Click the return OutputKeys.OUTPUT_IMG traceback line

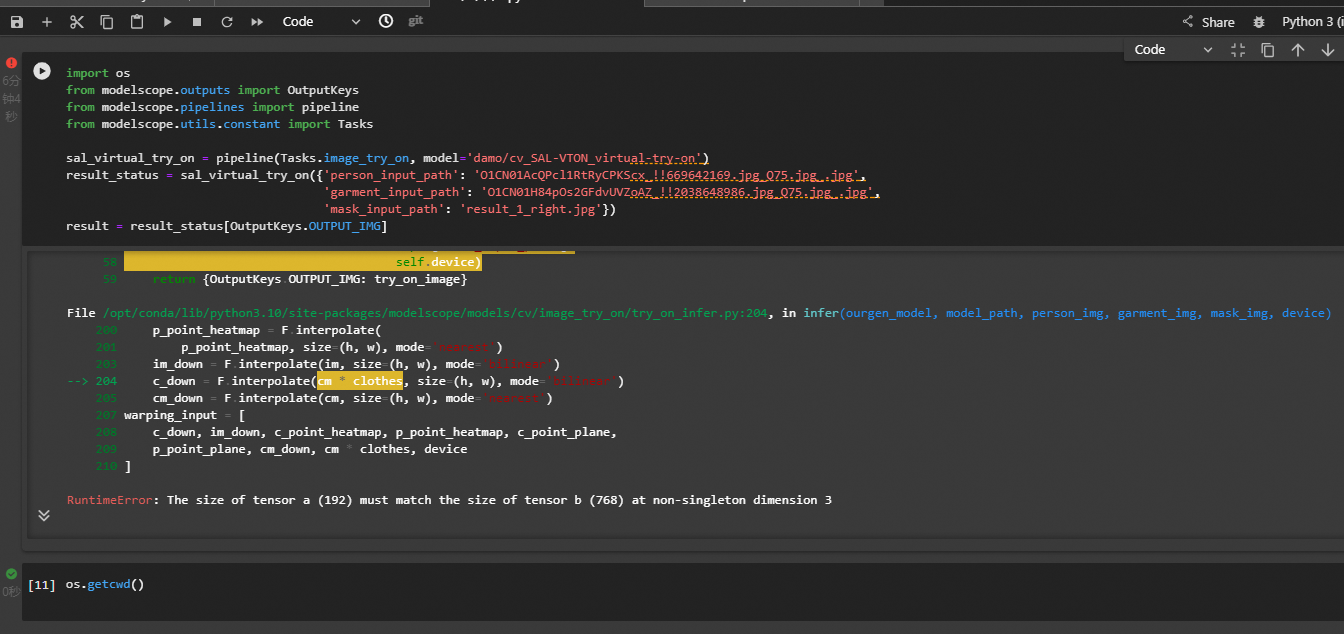click(310, 279)
